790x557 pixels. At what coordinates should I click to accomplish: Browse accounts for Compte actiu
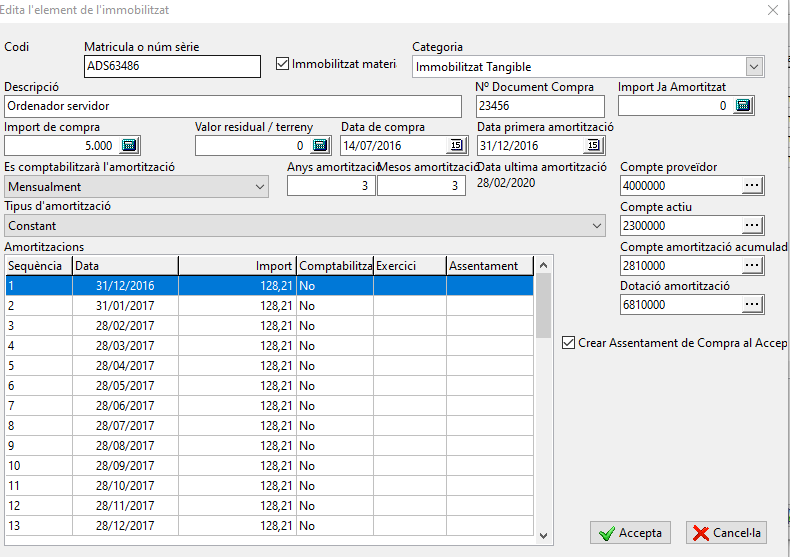pyautogui.click(x=752, y=226)
